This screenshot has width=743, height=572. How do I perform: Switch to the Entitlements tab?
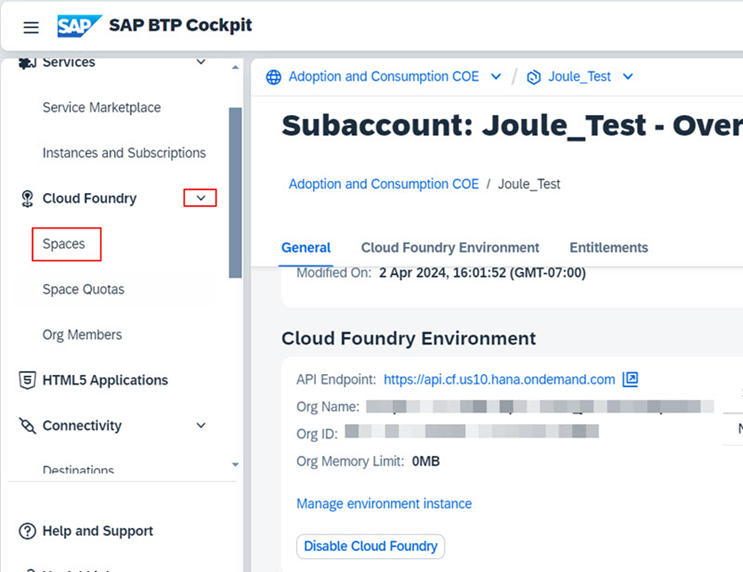(x=608, y=248)
